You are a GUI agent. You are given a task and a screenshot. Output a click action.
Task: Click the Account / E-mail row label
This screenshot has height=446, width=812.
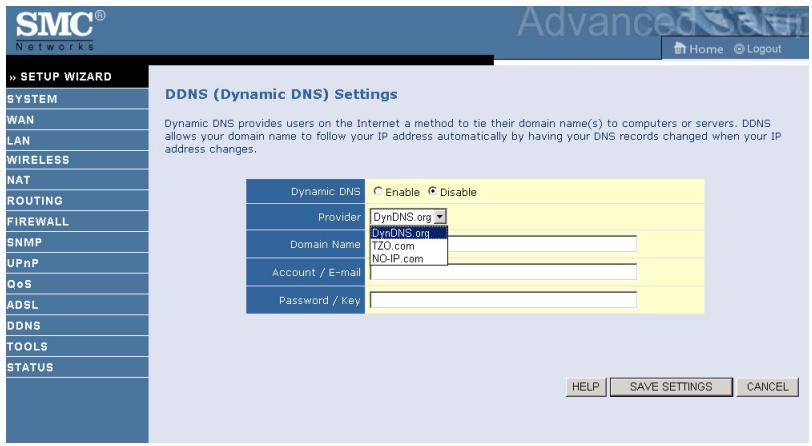pos(316,272)
